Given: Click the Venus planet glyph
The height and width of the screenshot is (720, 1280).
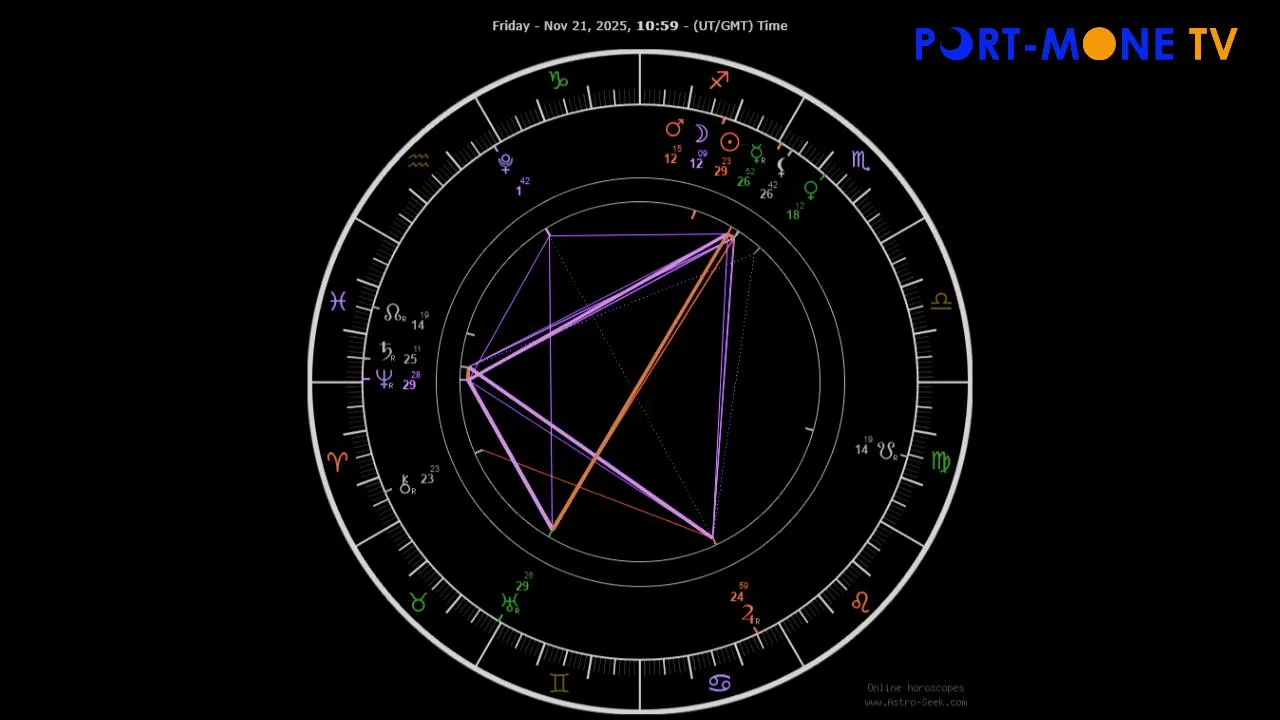Looking at the screenshot, I should pyautogui.click(x=811, y=189).
